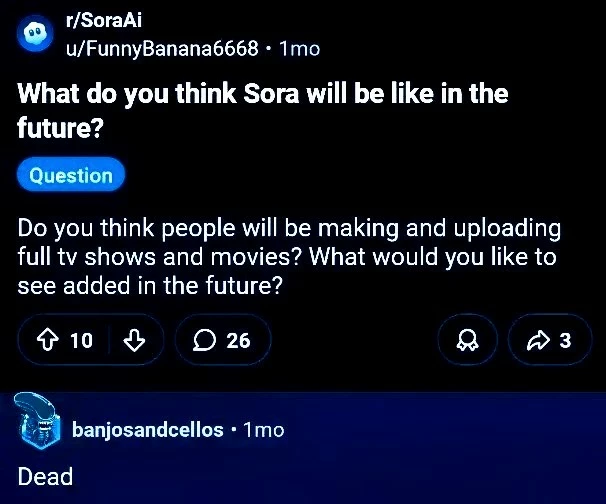Open banjosandcellos user profile
This screenshot has height=504, width=606.
pos(148,429)
